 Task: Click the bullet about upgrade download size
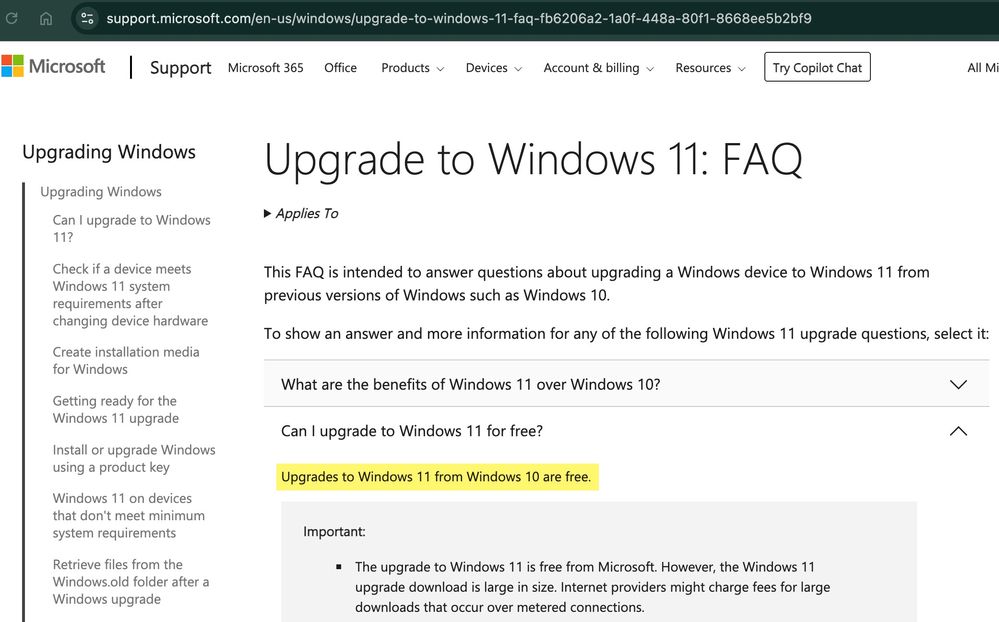click(x=593, y=587)
